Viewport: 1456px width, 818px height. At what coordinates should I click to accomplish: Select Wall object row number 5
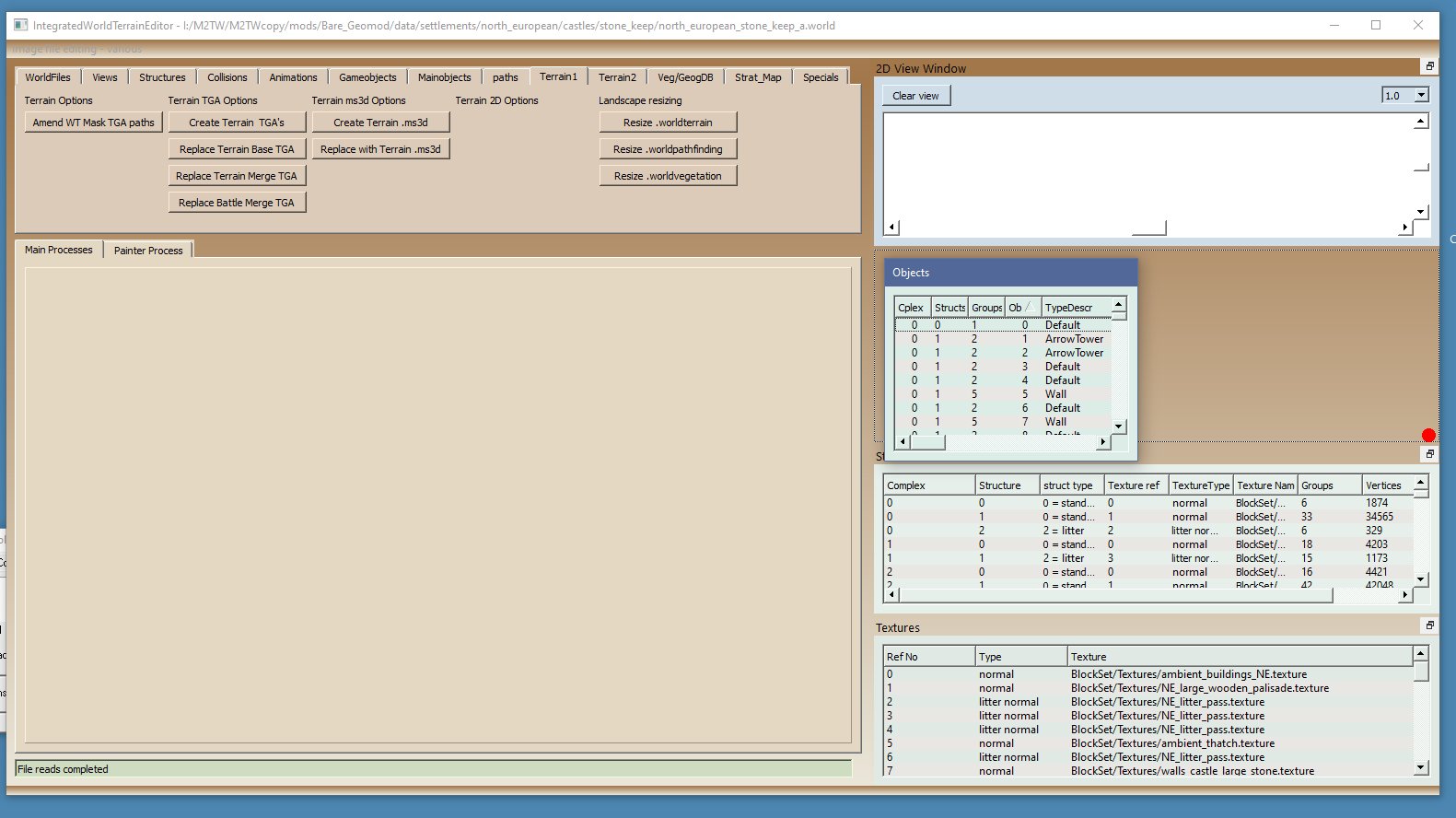point(1003,394)
